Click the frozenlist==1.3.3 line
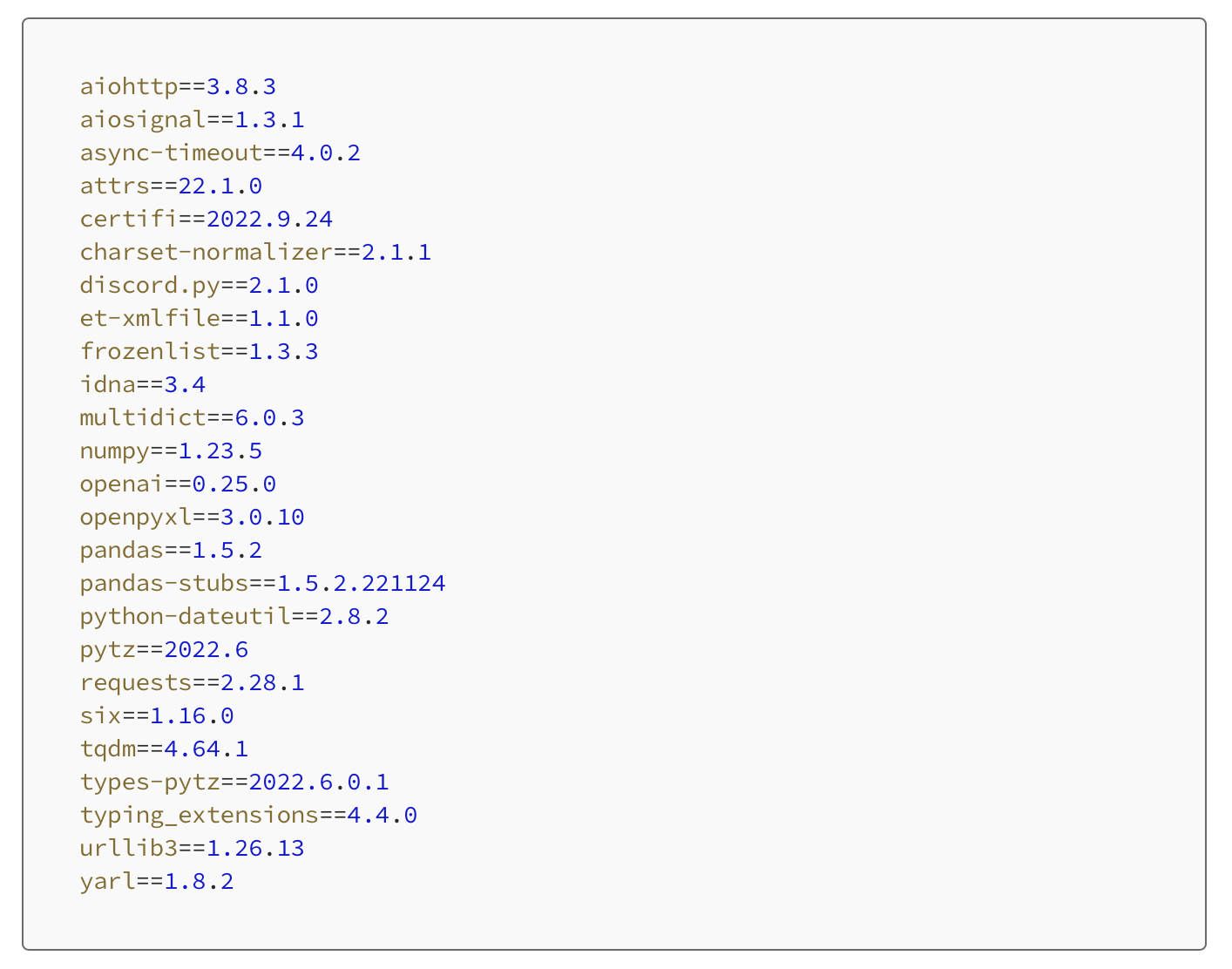Viewport: 1232px width, 969px height. click(x=199, y=351)
